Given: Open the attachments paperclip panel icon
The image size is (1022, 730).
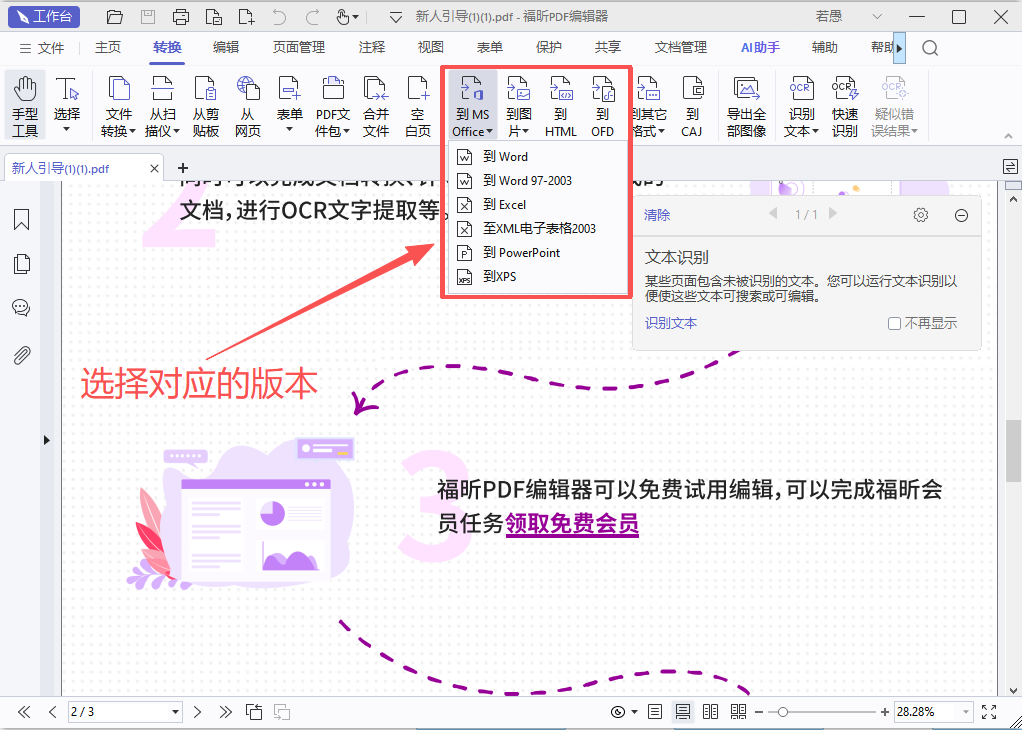Looking at the screenshot, I should pyautogui.click(x=22, y=355).
